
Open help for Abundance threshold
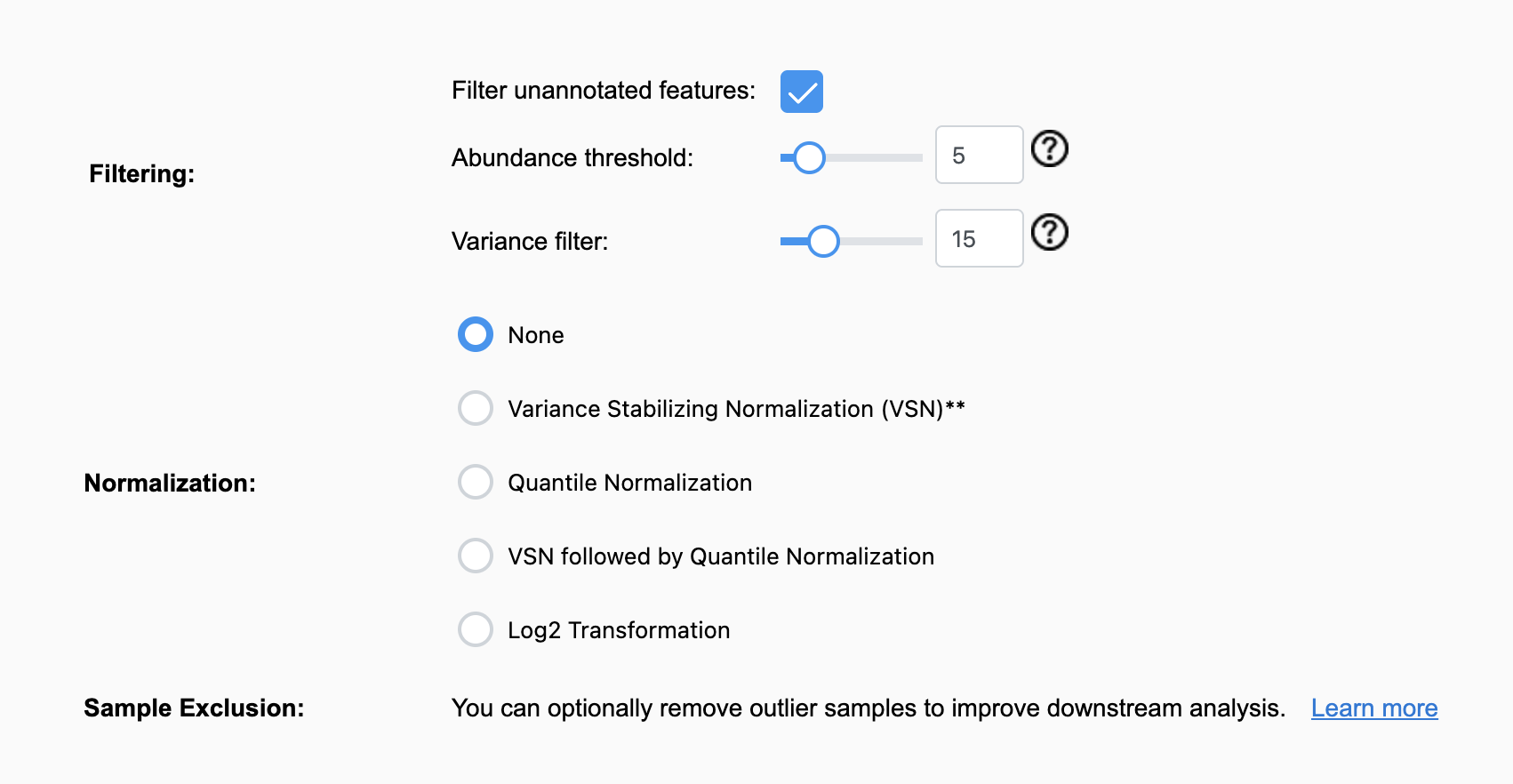click(1049, 148)
